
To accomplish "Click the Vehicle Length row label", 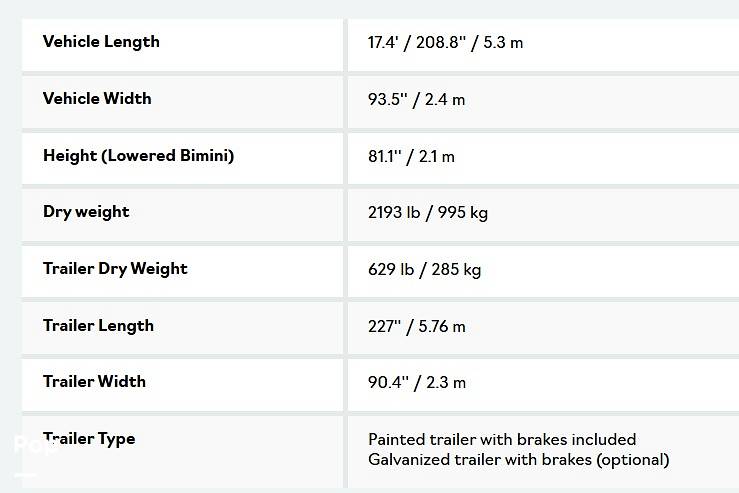I will pyautogui.click(x=101, y=42).
